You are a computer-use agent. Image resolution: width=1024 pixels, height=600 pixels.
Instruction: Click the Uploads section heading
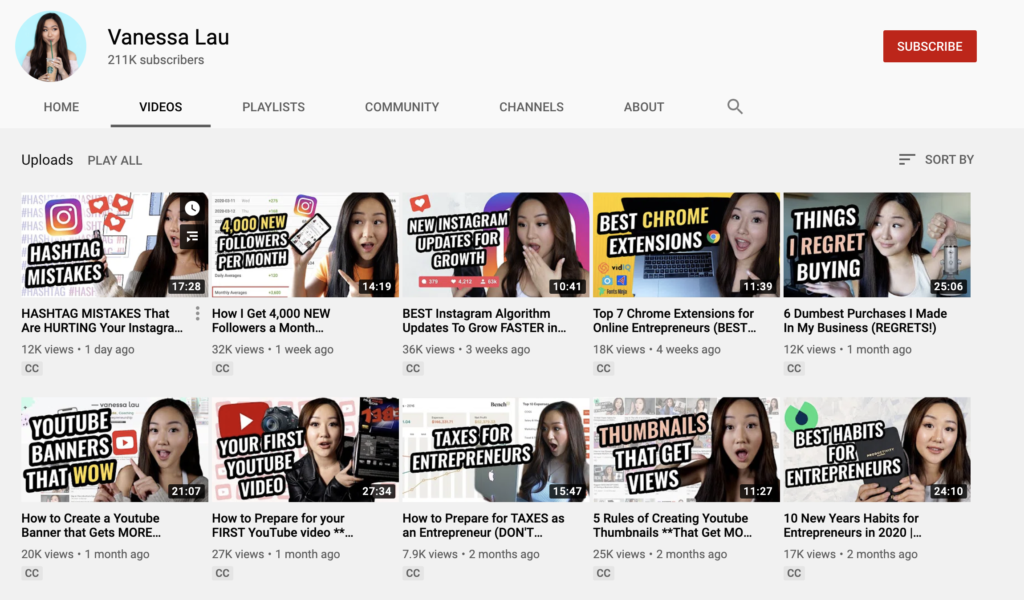pyautogui.click(x=47, y=160)
